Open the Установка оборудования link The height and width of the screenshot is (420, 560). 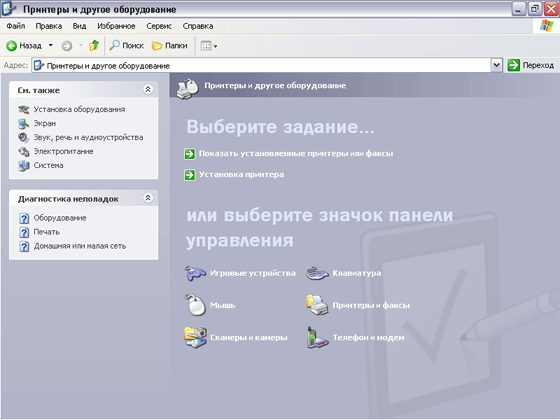tap(79, 109)
